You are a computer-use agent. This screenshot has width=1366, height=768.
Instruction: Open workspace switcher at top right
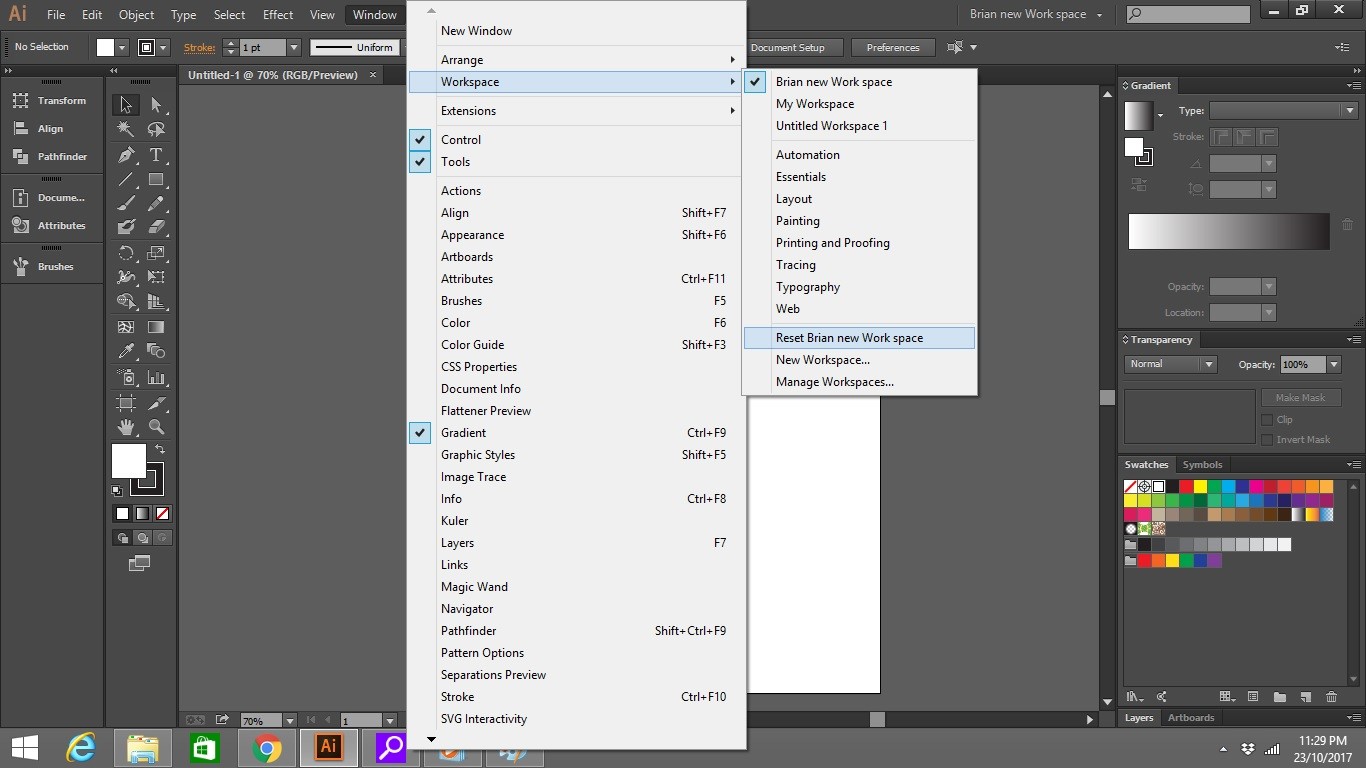(x=1036, y=14)
